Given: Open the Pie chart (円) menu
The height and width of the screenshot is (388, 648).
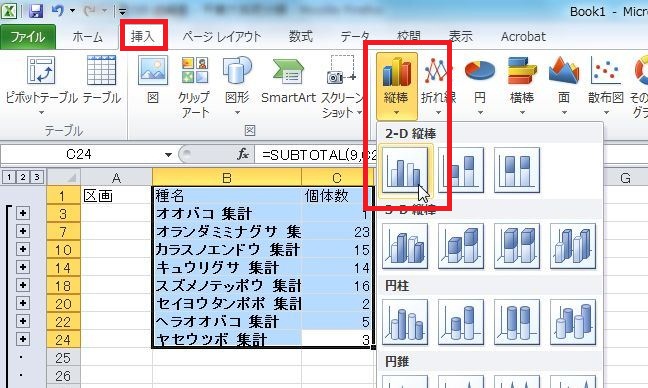Looking at the screenshot, I should coord(480,86).
